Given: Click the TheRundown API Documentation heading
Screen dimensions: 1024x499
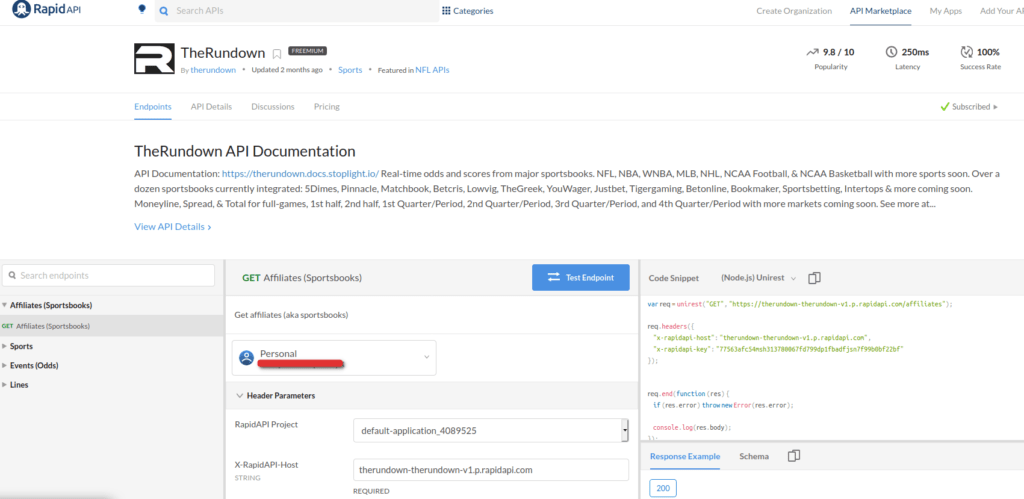Looking at the screenshot, I should 245,152.
